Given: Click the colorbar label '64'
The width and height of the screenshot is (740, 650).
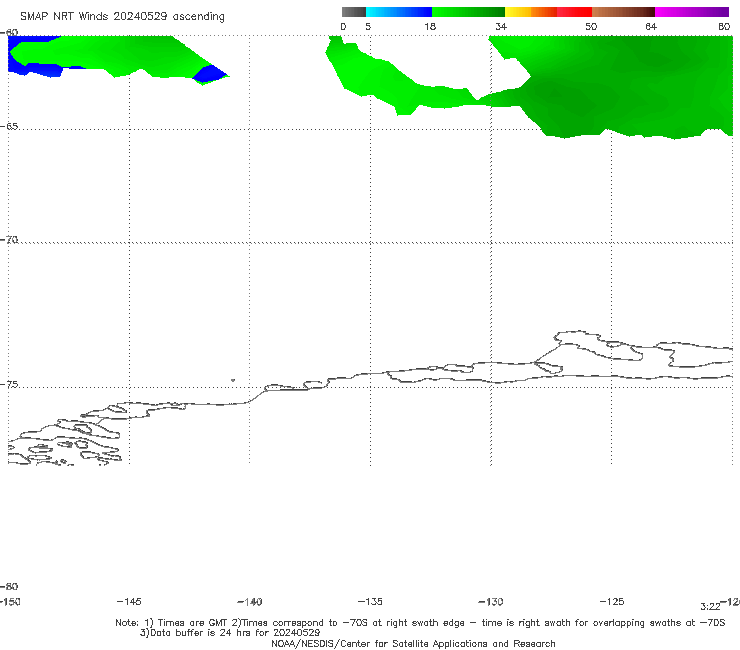Looking at the screenshot, I should (x=651, y=26).
